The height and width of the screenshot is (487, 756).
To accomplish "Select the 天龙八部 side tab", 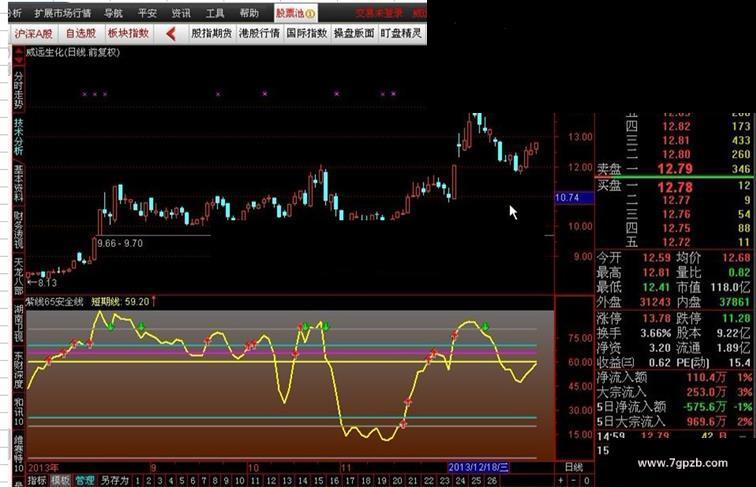I will click(18, 276).
